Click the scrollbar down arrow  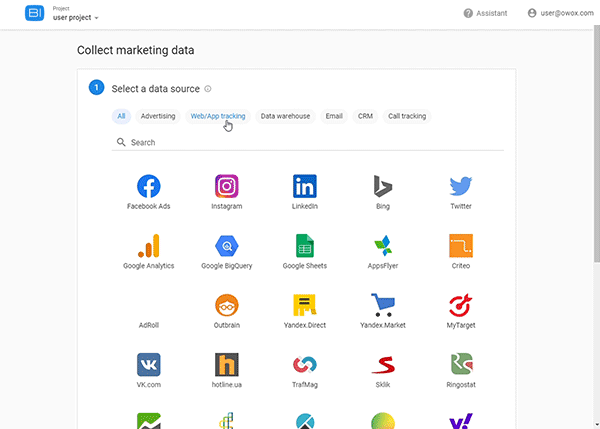pyautogui.click(x=597, y=424)
